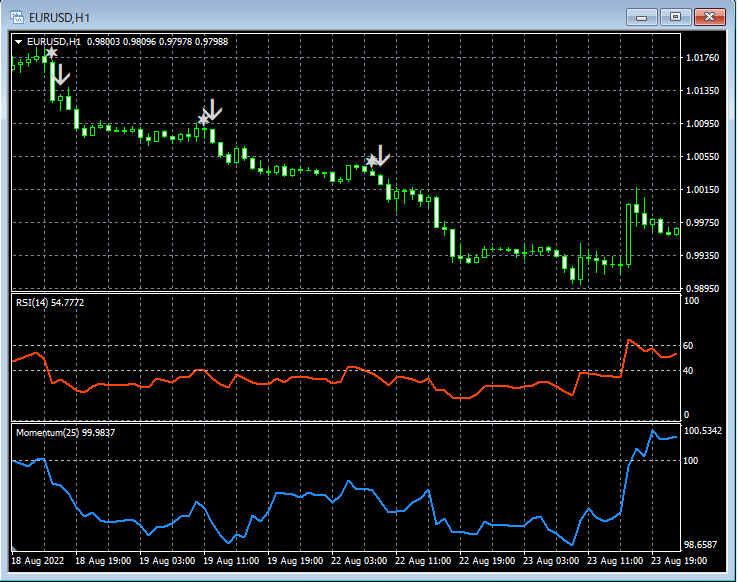Click the EURUSD,H1 chart window icon
Image resolution: width=738 pixels, height=582 pixels.
pyautogui.click(x=17, y=17)
